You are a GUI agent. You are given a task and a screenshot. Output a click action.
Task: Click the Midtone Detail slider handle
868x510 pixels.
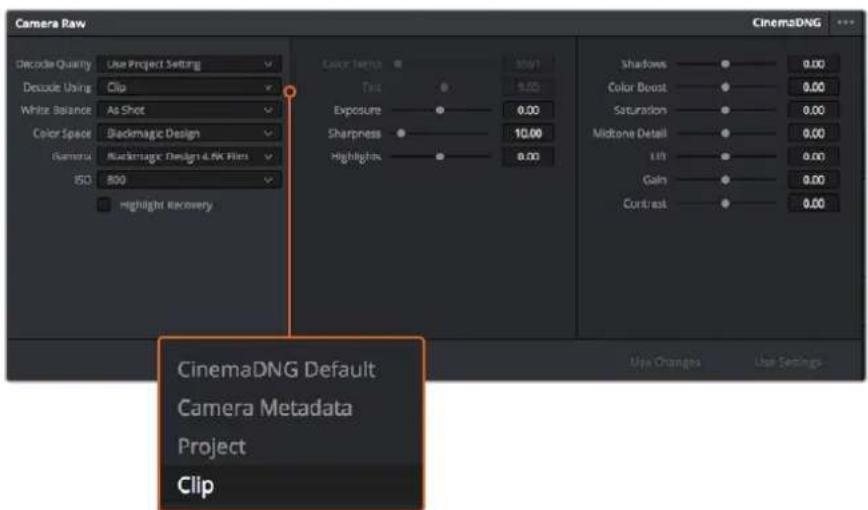725,133
